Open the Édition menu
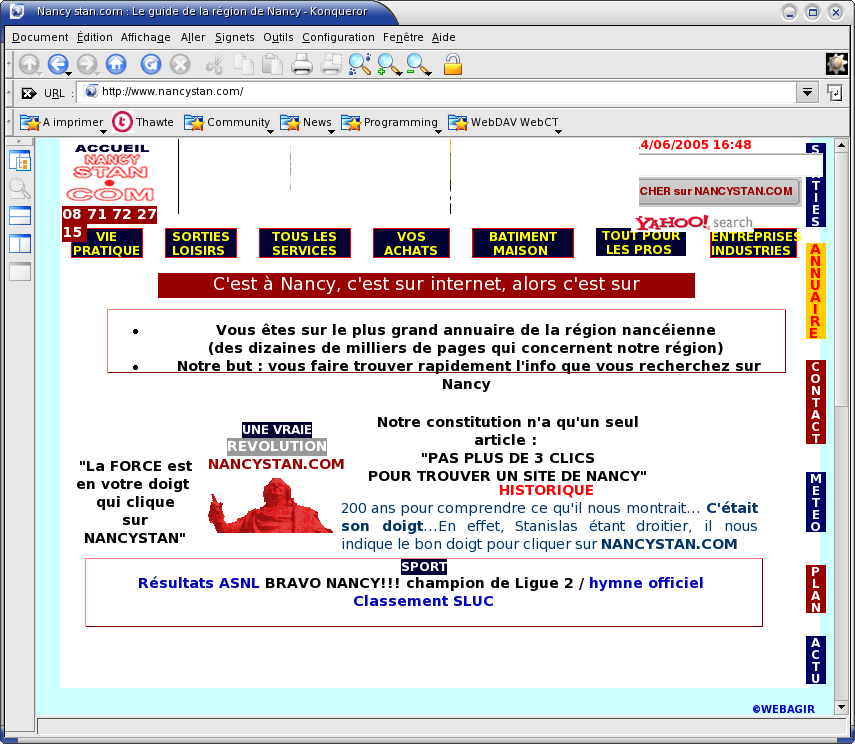The image size is (855, 744). (x=94, y=37)
